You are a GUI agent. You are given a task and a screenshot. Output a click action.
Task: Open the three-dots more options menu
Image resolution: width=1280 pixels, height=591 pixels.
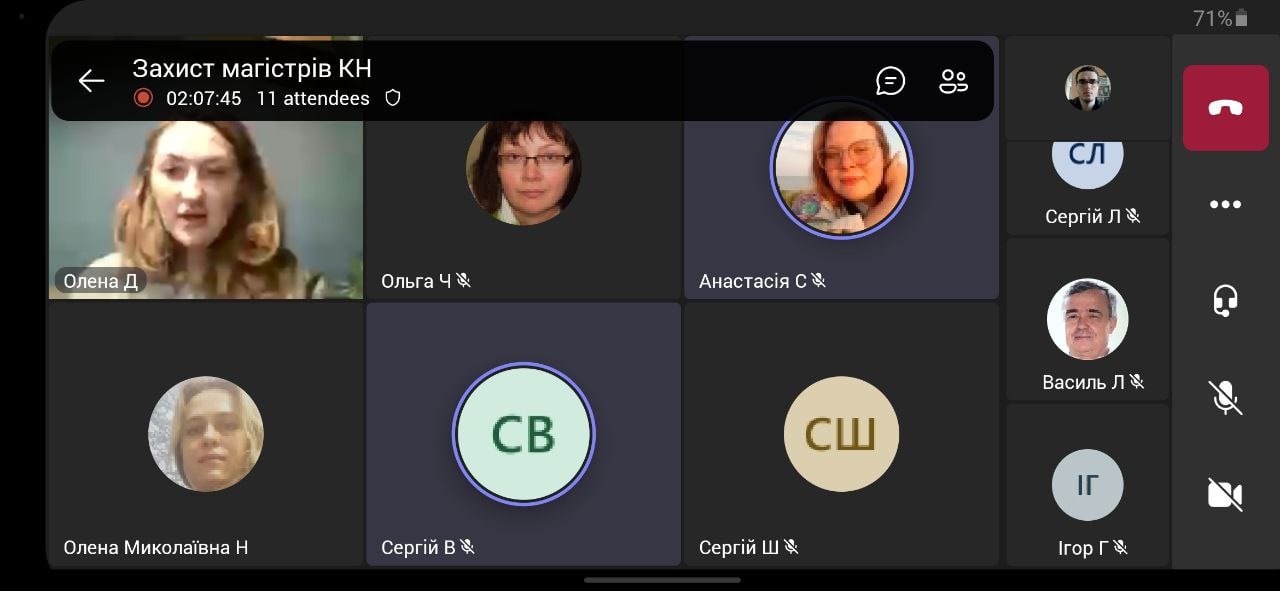(x=1225, y=204)
